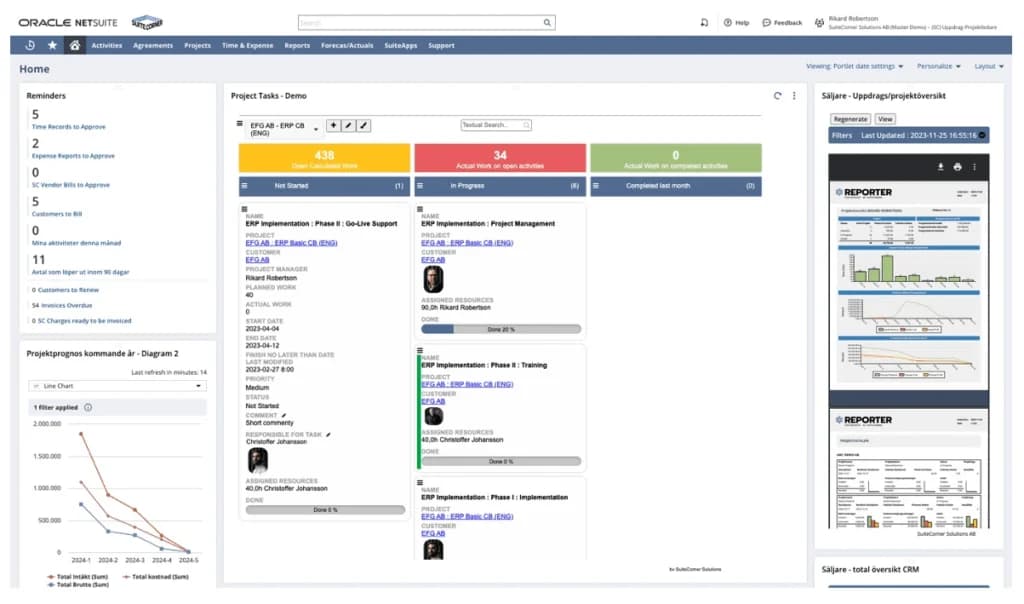Click the Regenerate button
1024x604 pixels.
tap(850, 119)
